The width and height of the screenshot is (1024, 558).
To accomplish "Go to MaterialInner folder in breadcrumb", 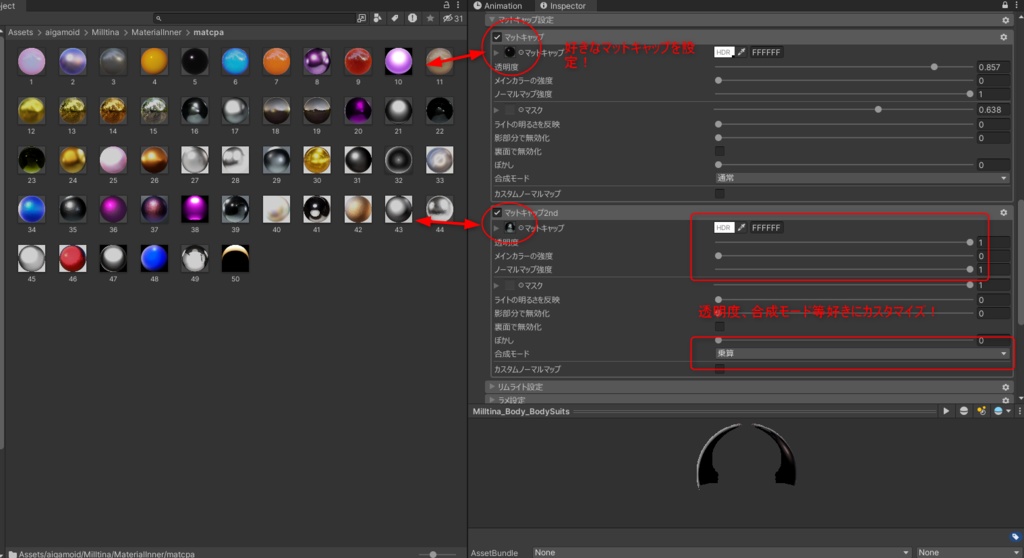I will tap(156, 32).
